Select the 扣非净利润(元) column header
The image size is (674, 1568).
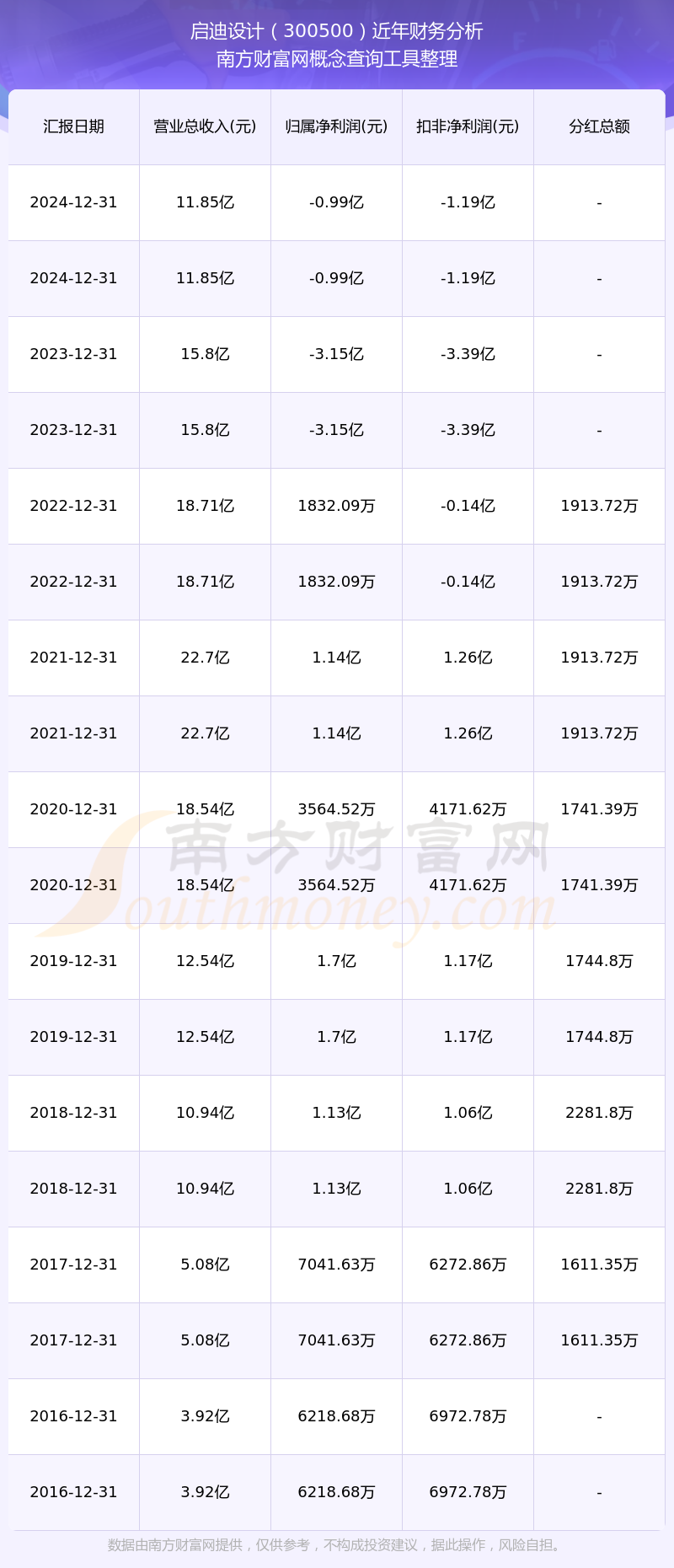tap(468, 126)
